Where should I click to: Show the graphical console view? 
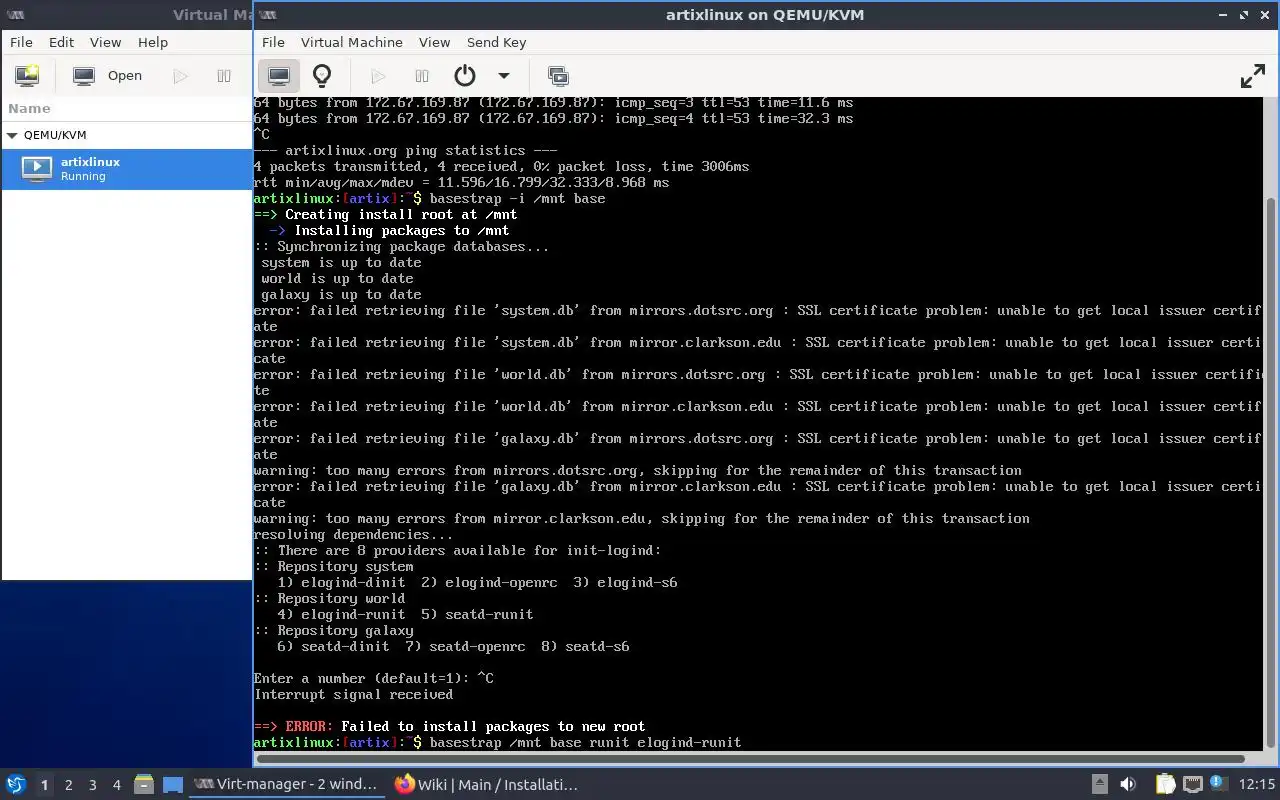(279, 76)
